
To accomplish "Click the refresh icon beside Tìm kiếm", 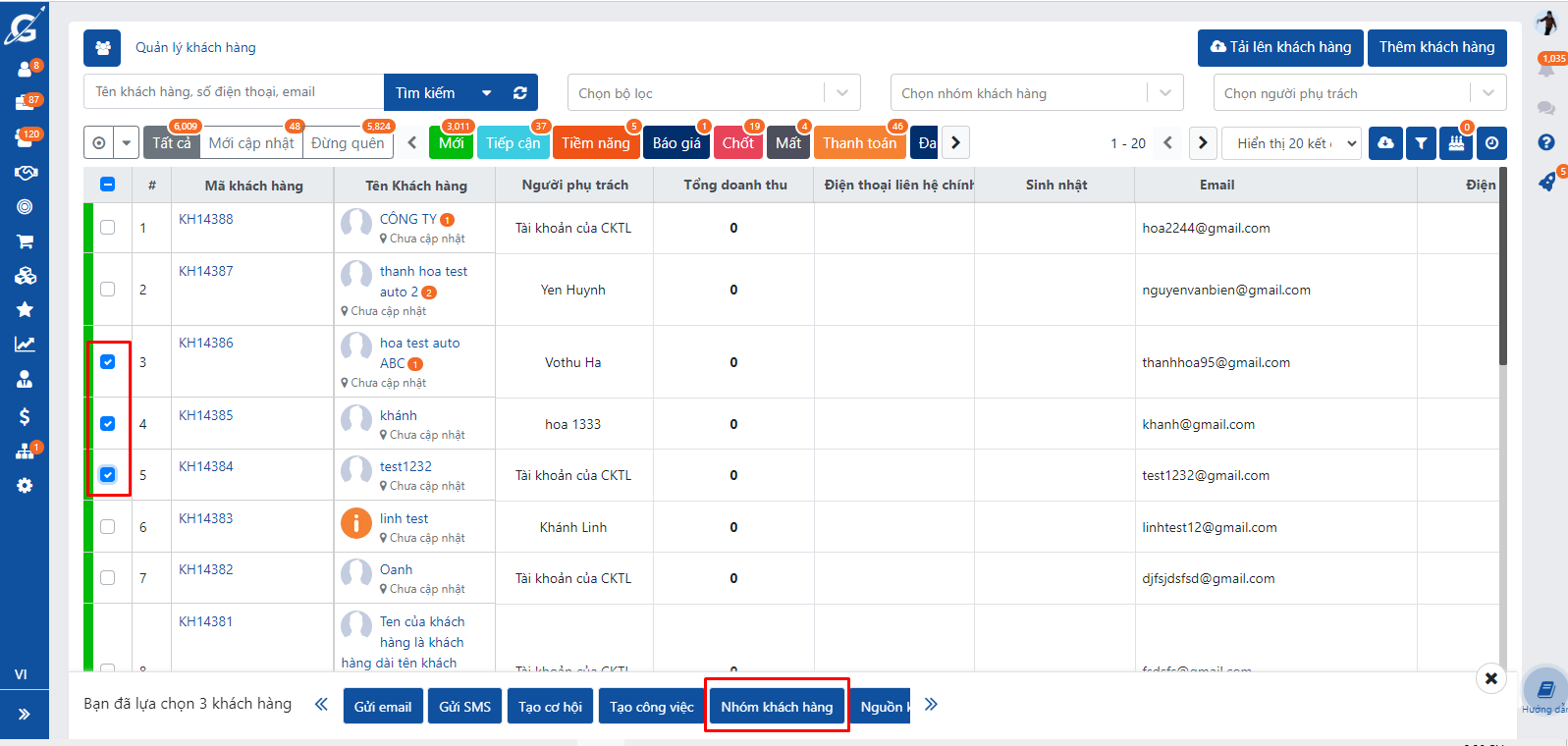I will [520, 92].
